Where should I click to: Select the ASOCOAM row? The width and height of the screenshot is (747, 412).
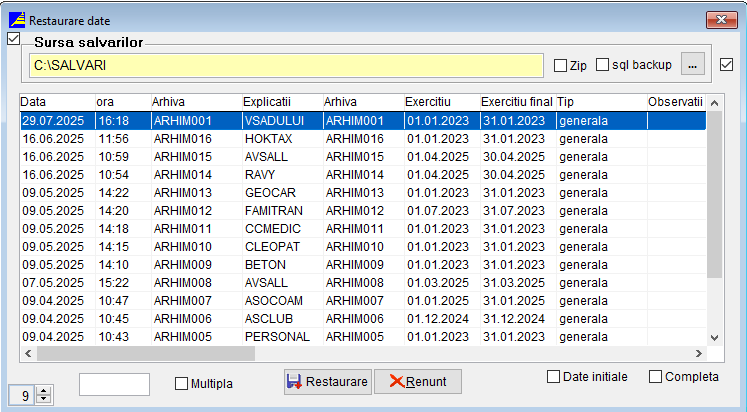[x=363, y=301]
